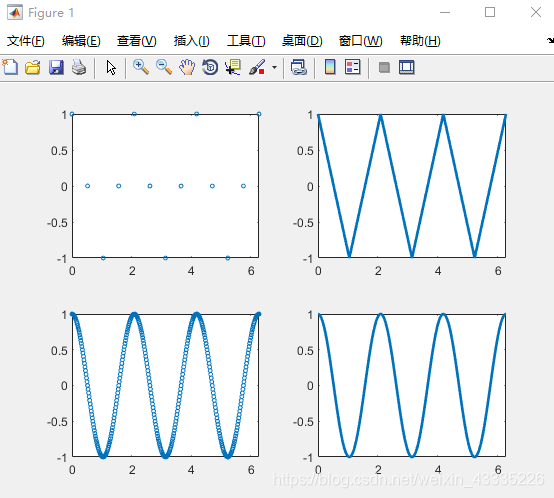The height and width of the screenshot is (498, 554).
Task: Activate the Data Cursor tool
Action: tap(233, 67)
